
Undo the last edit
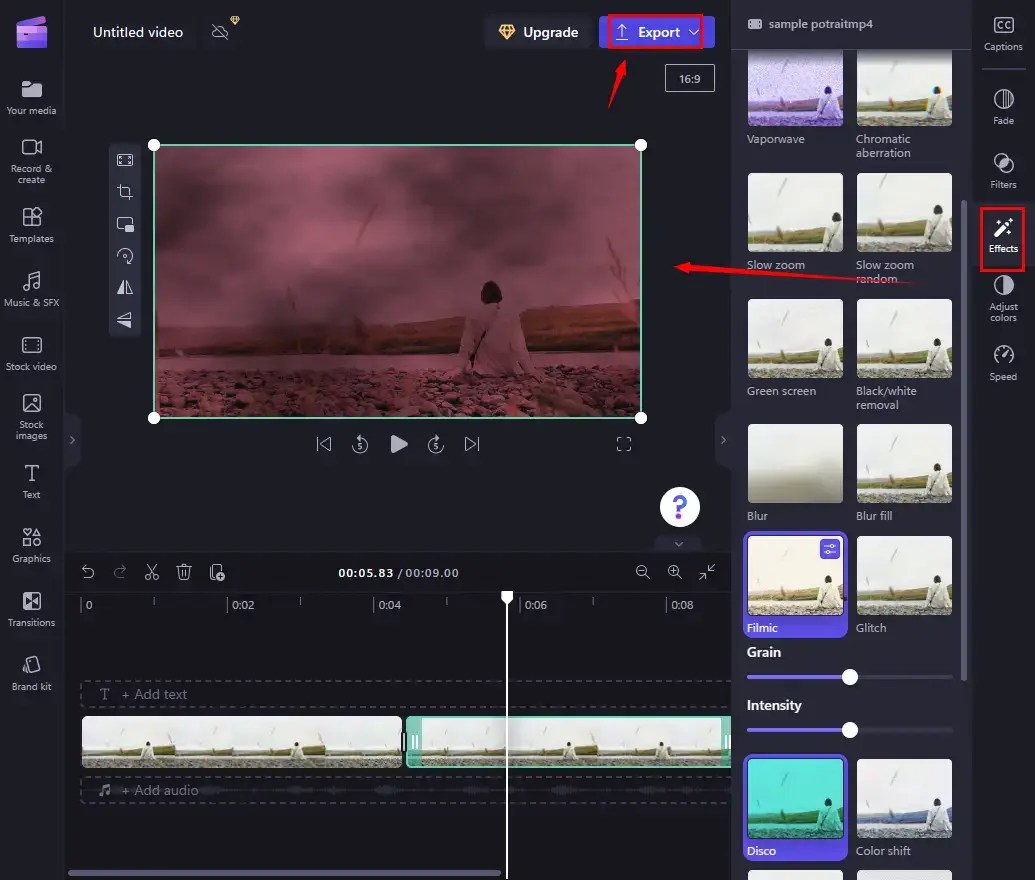coord(88,571)
